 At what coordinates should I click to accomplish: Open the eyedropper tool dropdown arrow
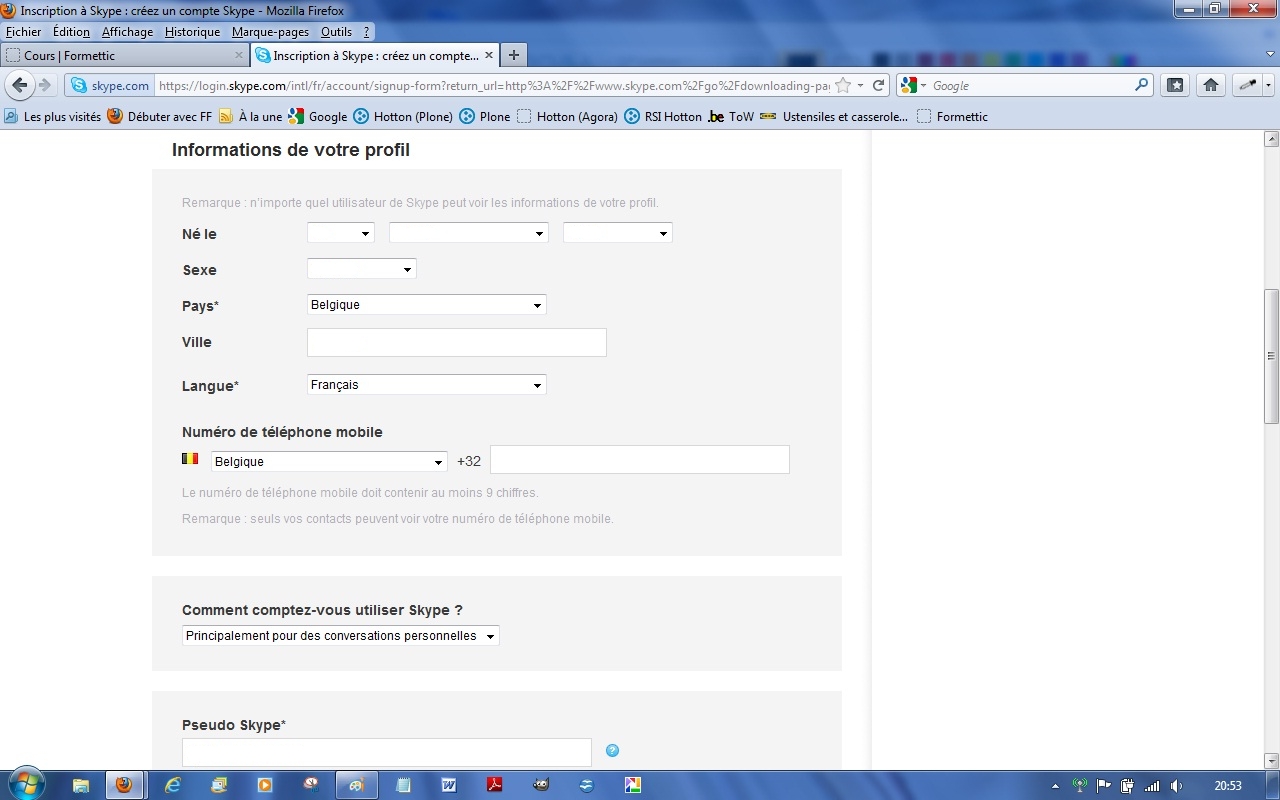(x=1268, y=86)
